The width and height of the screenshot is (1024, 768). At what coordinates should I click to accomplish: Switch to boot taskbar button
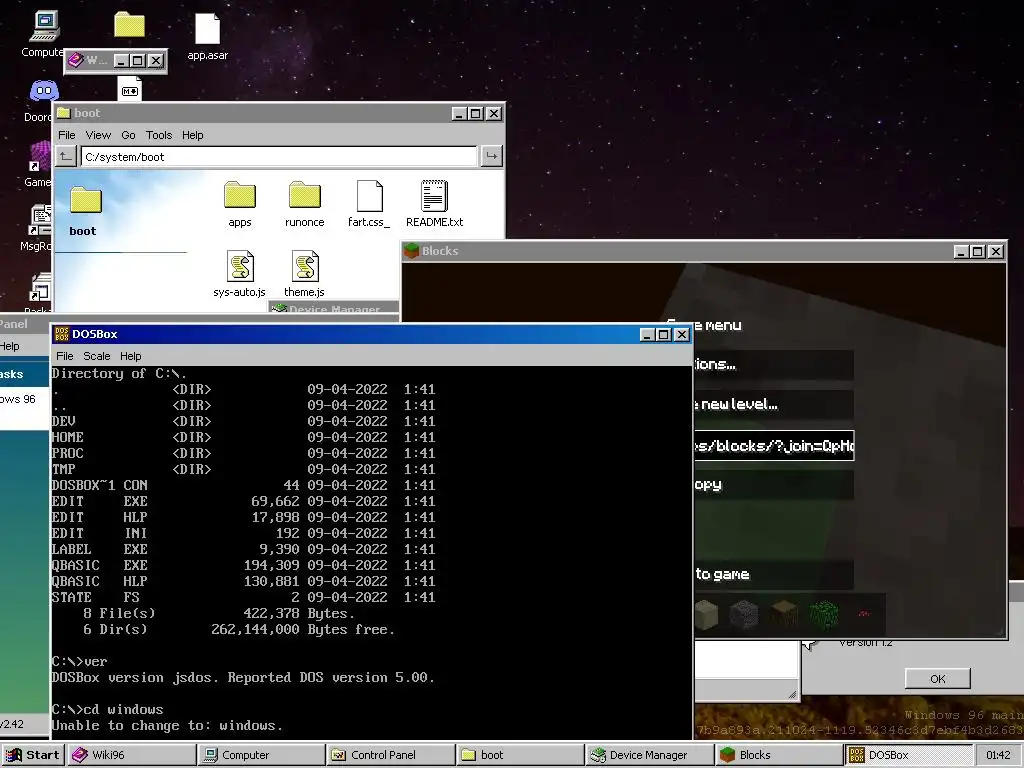click(520, 755)
